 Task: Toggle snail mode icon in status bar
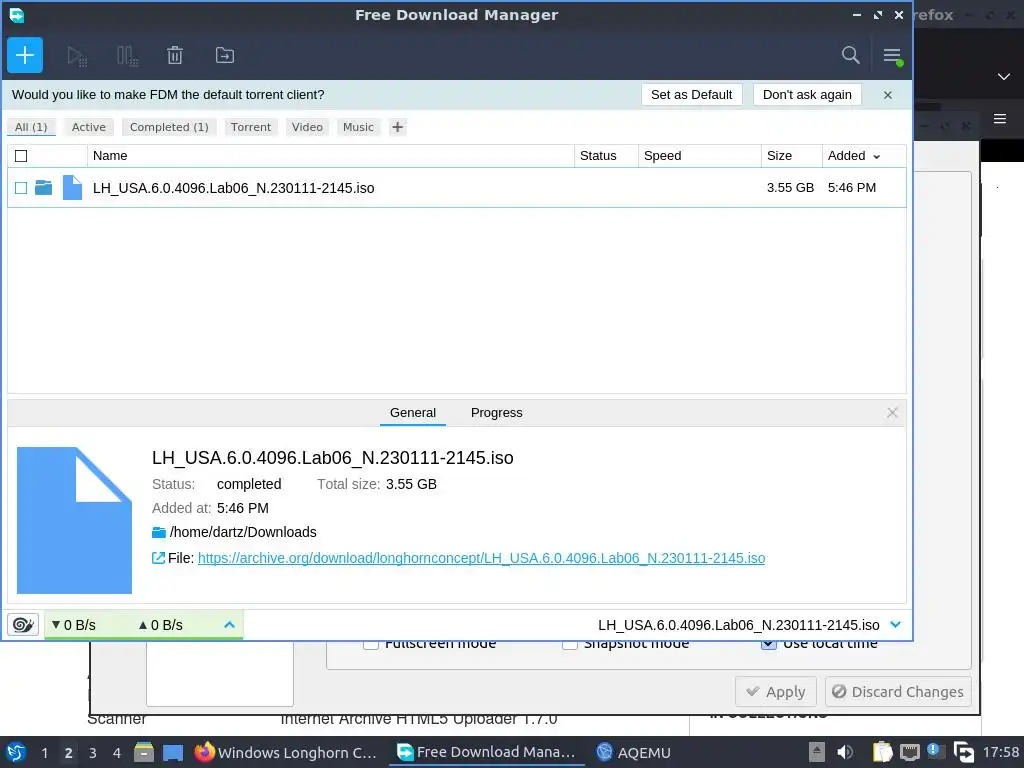[23, 625]
